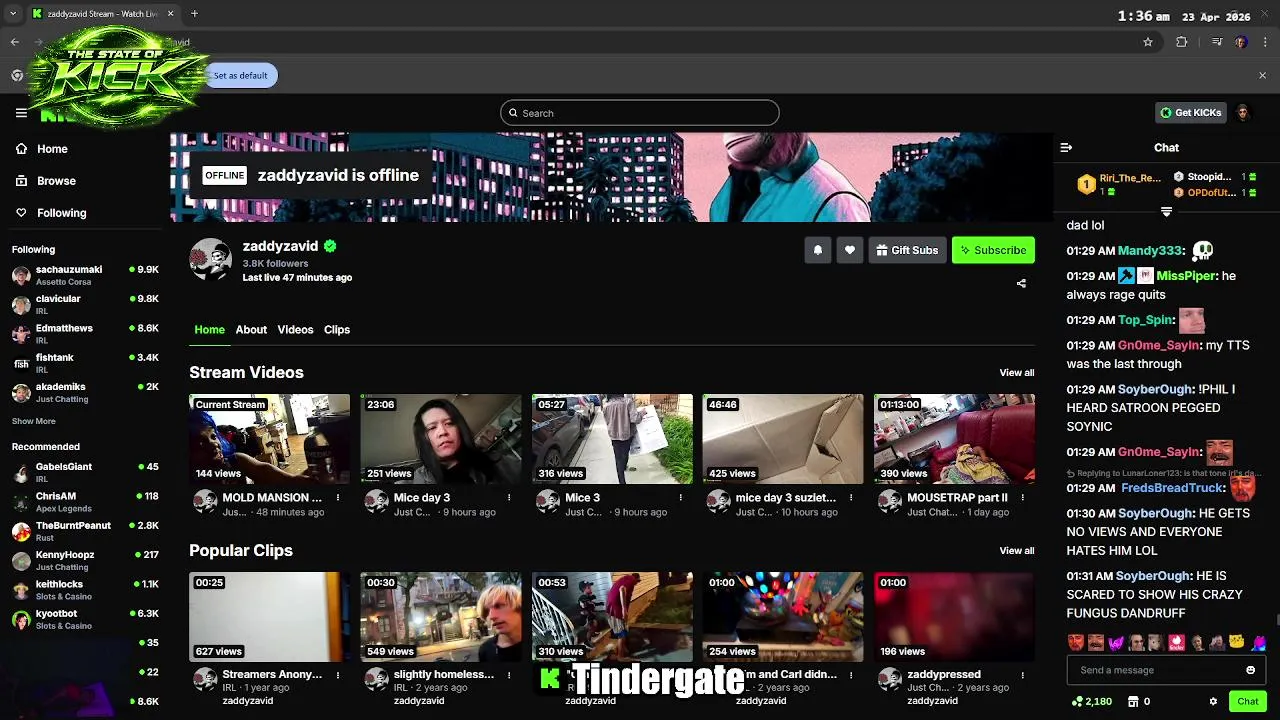Image resolution: width=1280 pixels, height=720 pixels.
Task: Expand Show More under Following
Action: tap(34, 422)
